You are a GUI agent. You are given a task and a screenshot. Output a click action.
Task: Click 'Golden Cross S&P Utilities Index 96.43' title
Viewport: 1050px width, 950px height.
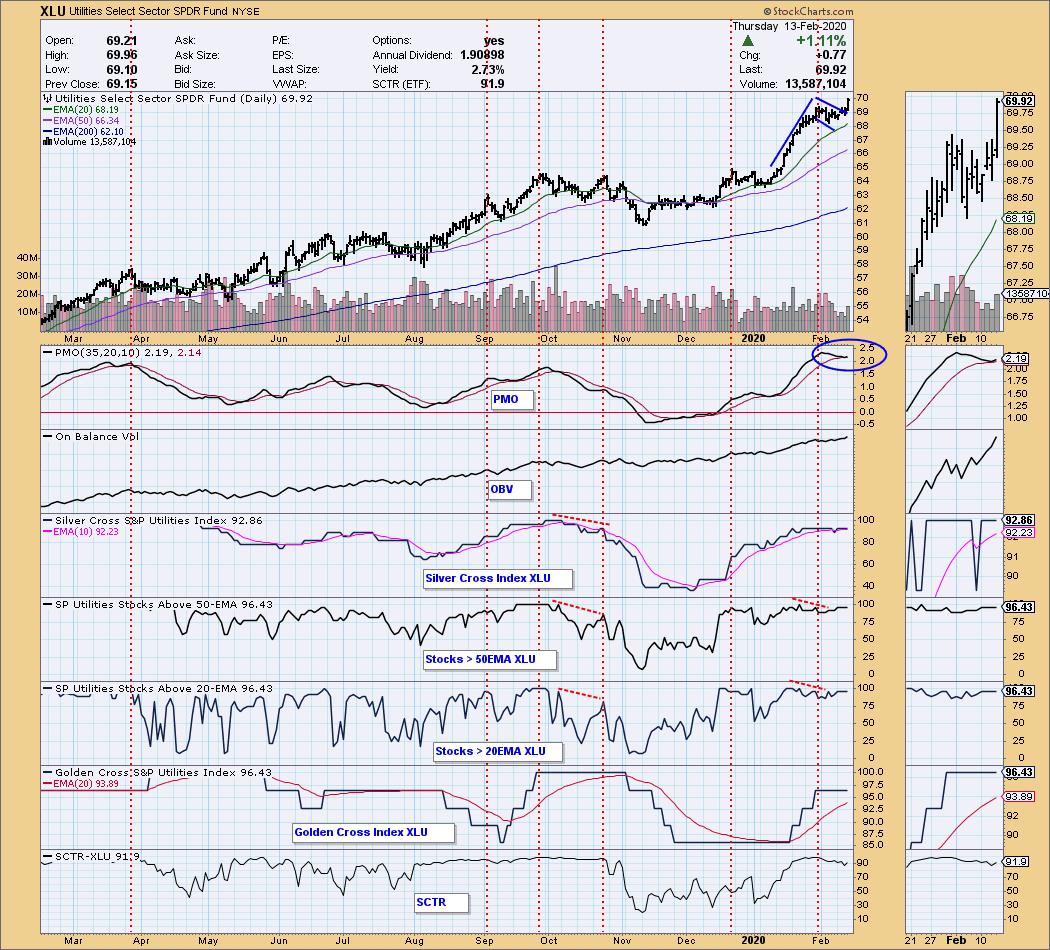(157, 773)
